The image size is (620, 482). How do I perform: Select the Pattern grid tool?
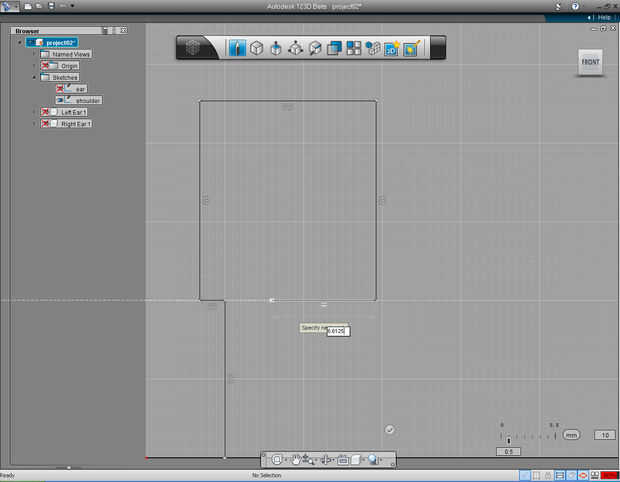coord(353,49)
